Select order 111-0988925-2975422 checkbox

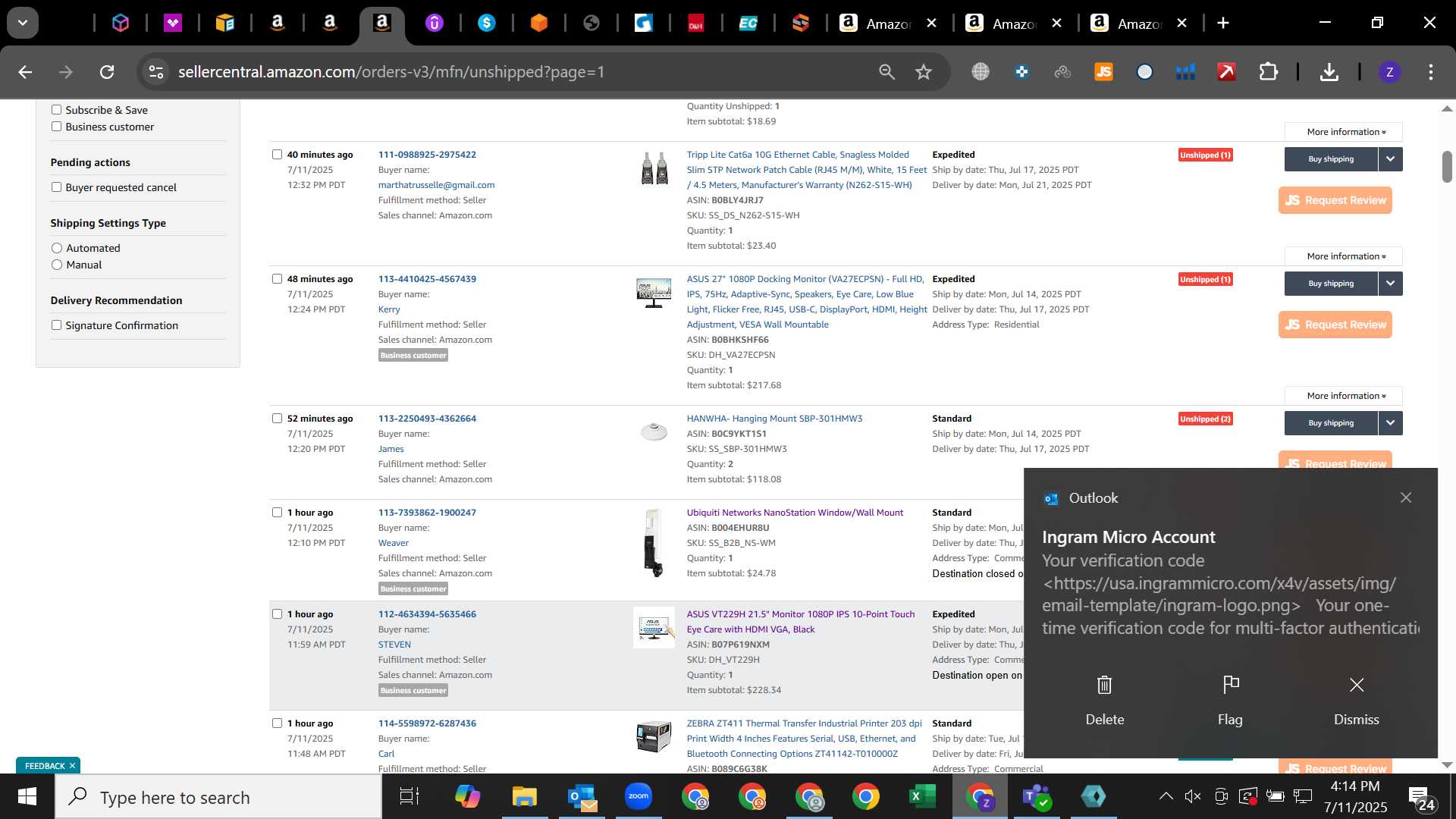click(277, 155)
